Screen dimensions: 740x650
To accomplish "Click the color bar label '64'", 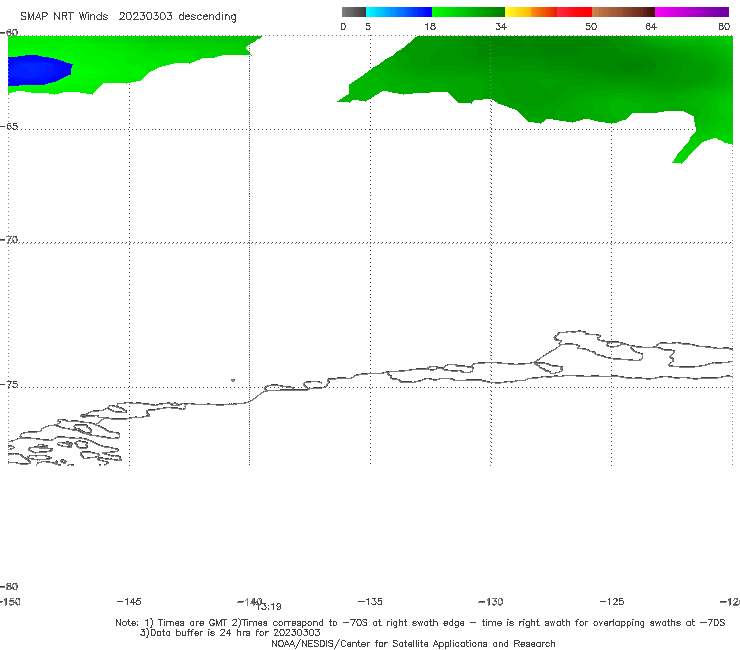I will (651, 27).
